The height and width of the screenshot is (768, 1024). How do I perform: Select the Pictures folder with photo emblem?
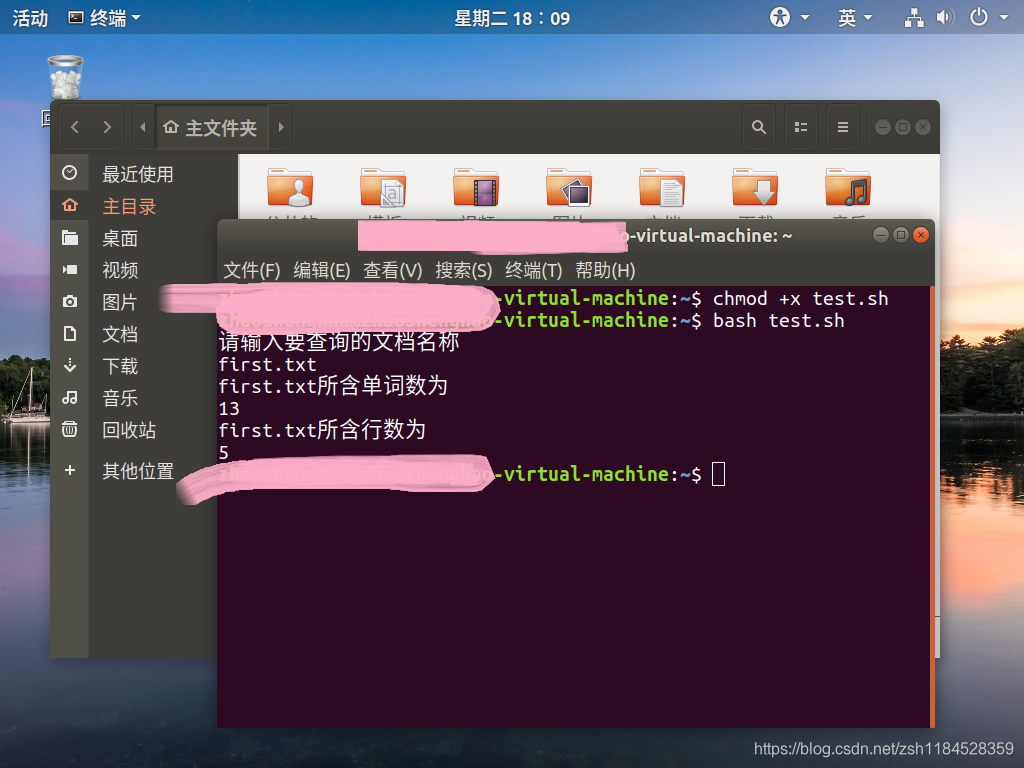pos(569,187)
